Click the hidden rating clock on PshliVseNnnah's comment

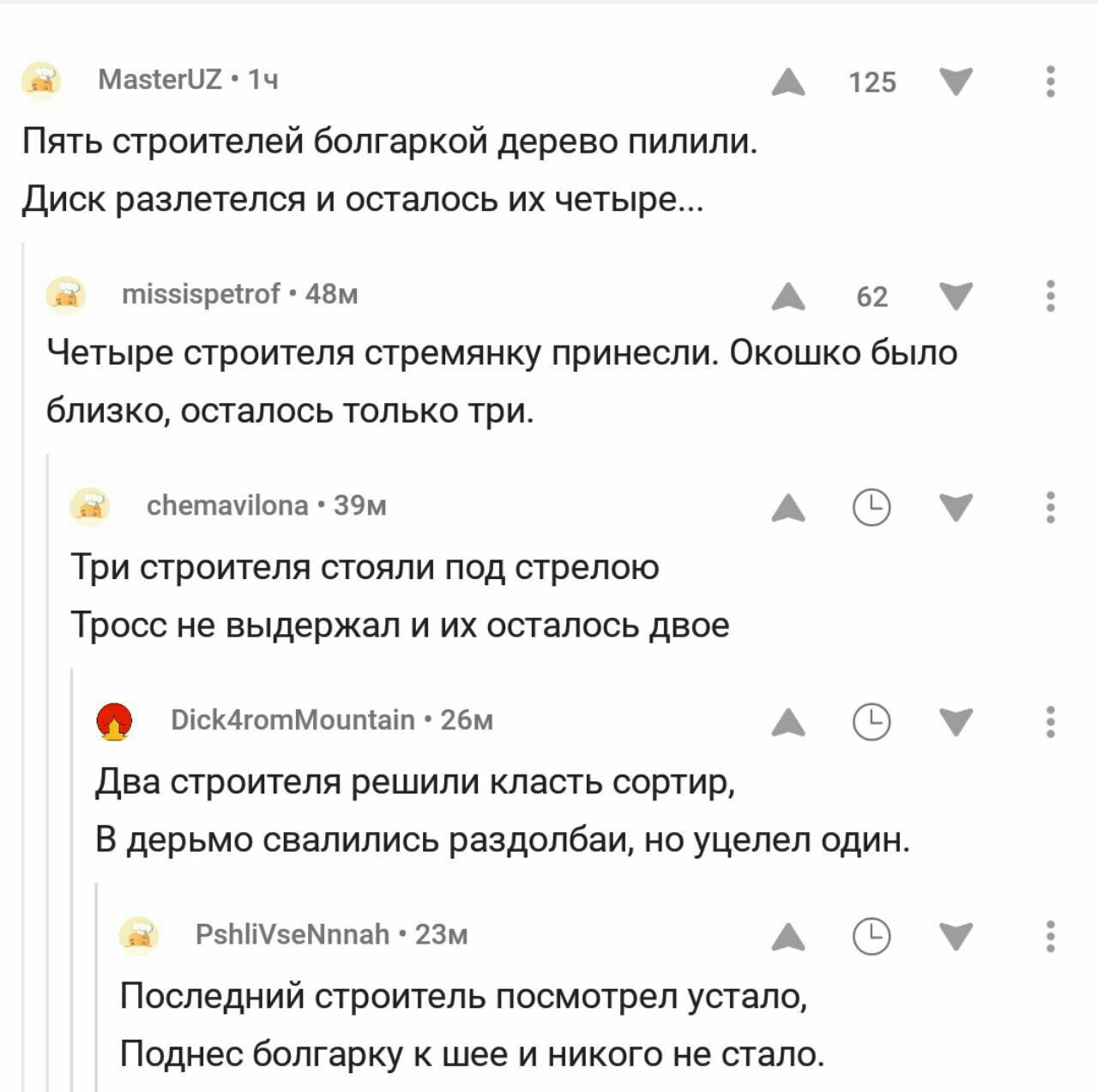[872, 937]
